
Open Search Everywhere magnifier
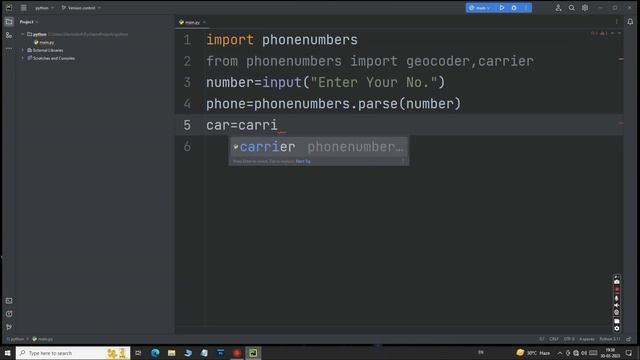[x=571, y=8]
